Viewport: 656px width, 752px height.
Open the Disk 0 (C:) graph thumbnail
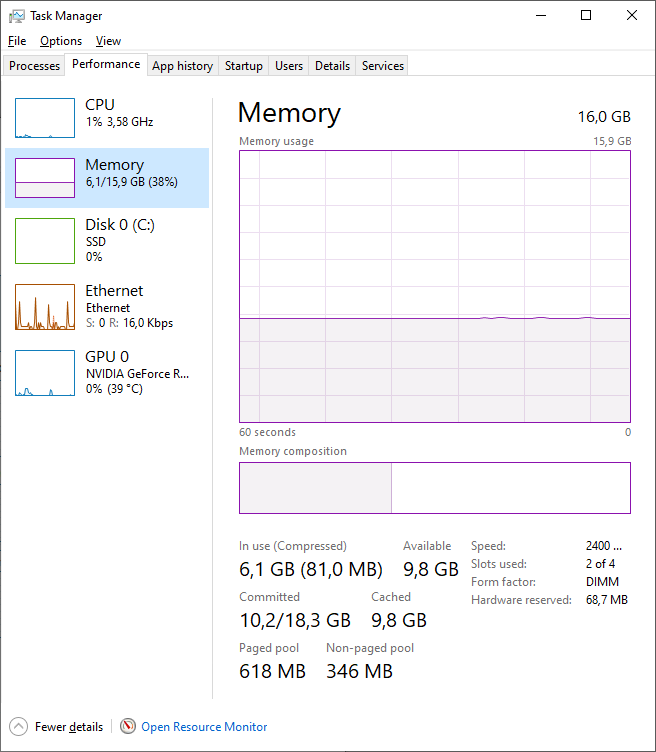[x=45, y=241]
